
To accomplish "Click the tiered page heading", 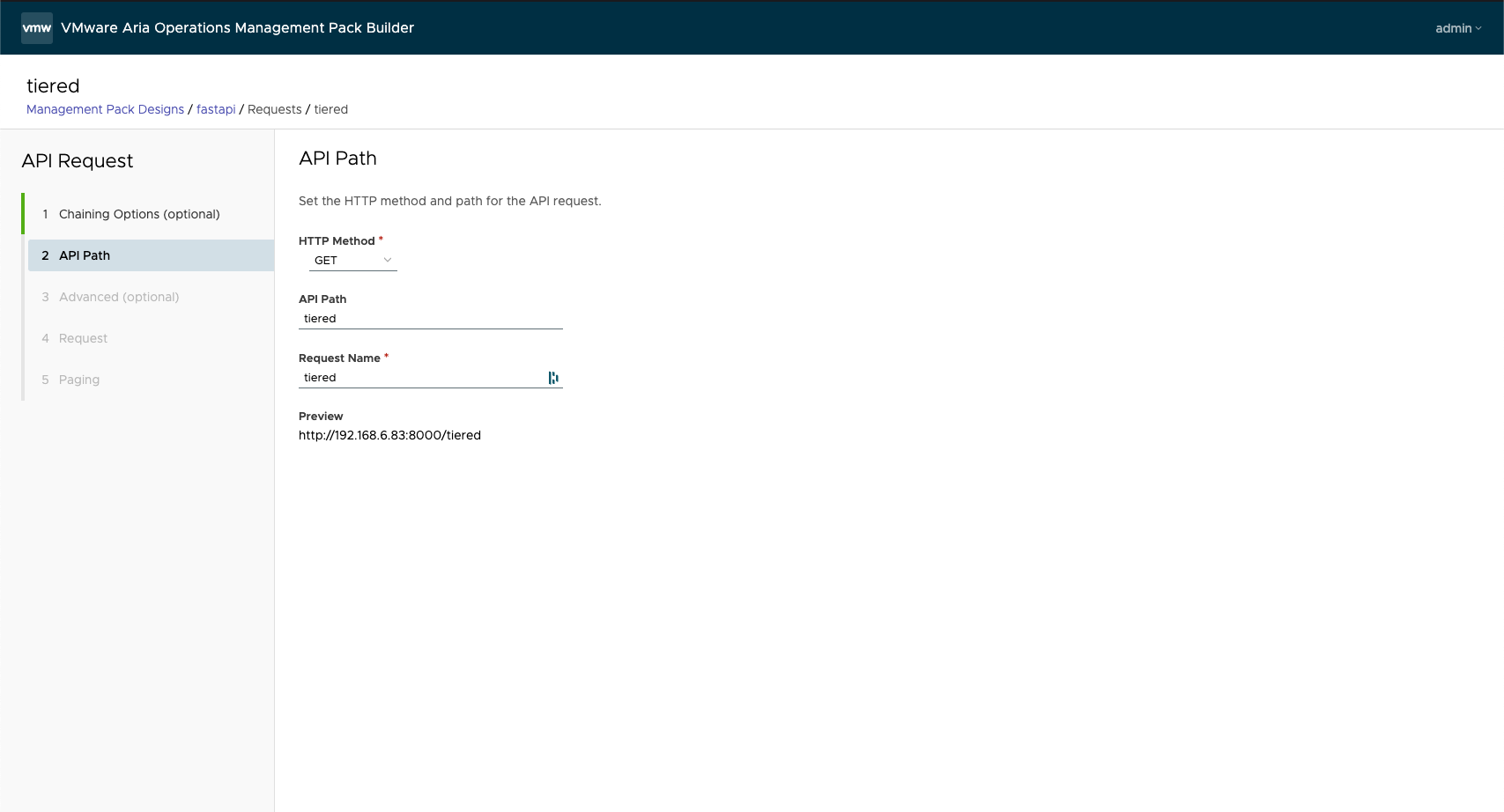I will (53, 86).
